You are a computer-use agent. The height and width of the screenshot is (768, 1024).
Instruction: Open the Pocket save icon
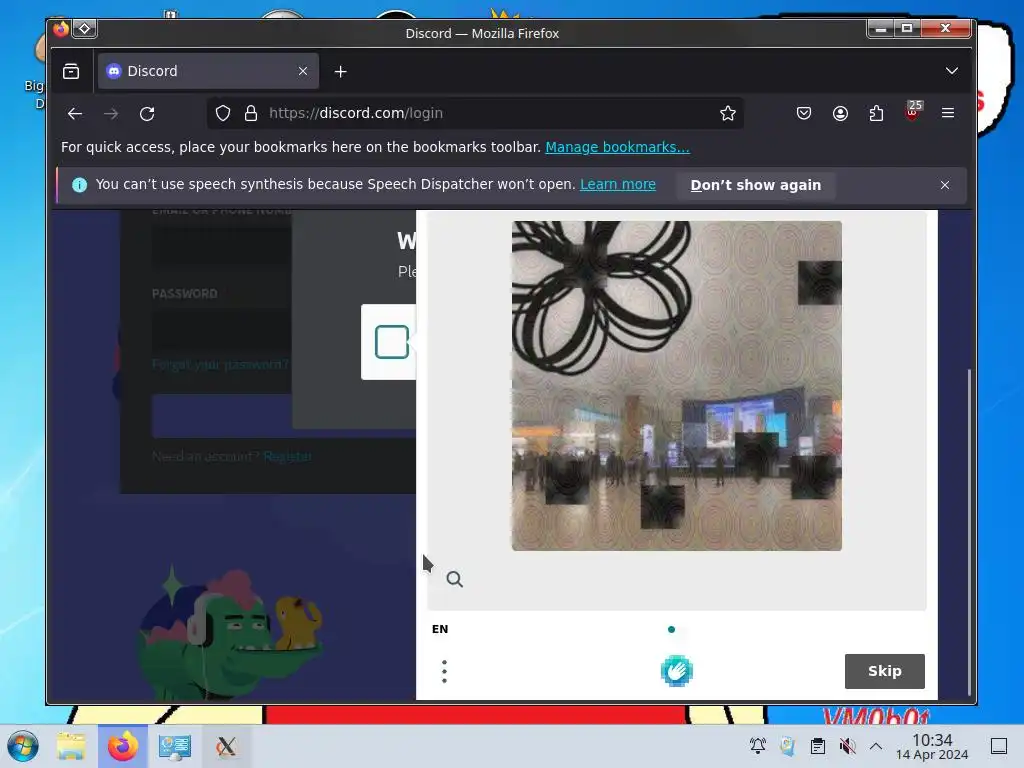pyautogui.click(x=804, y=114)
